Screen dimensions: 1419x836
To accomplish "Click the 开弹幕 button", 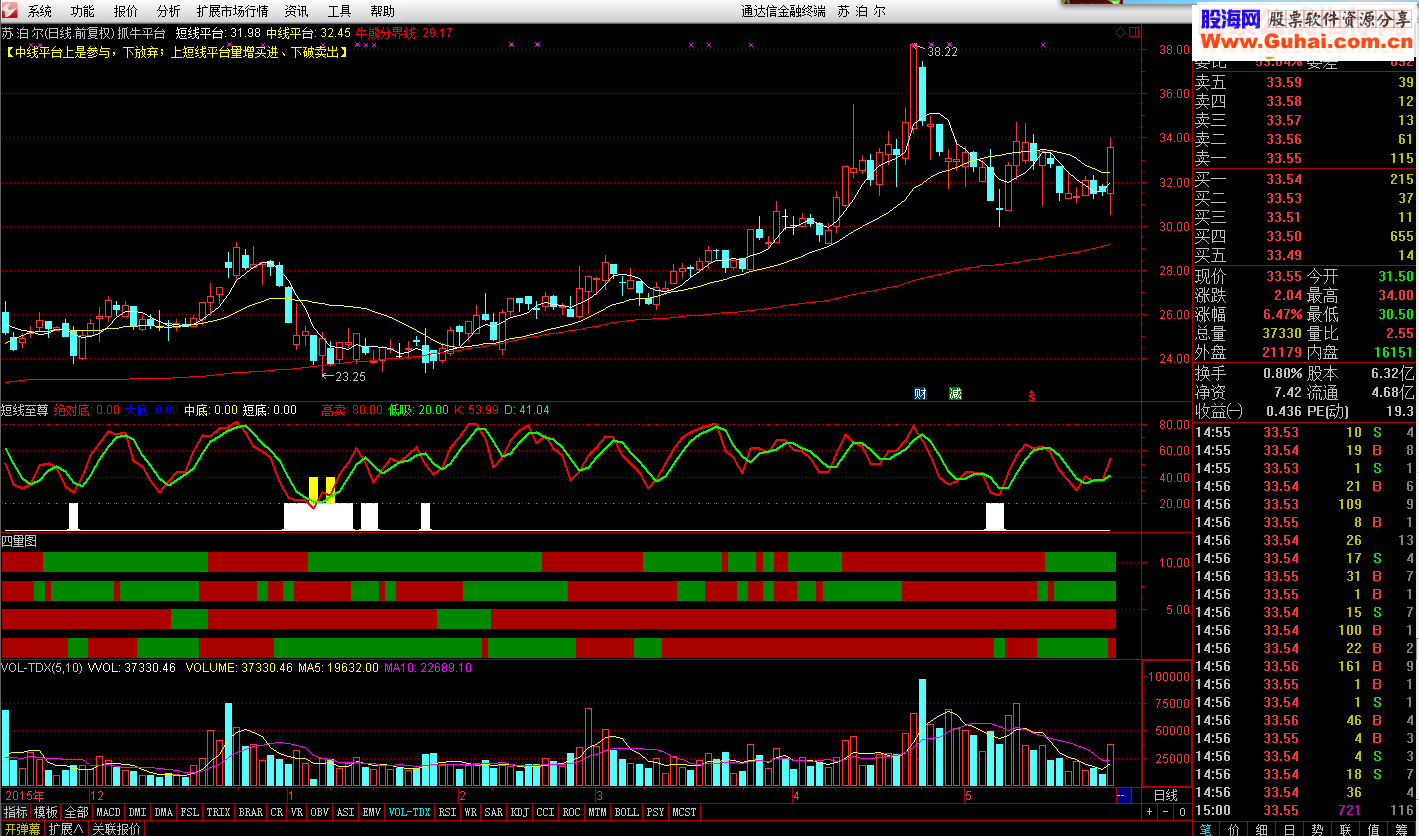I will tap(22, 828).
